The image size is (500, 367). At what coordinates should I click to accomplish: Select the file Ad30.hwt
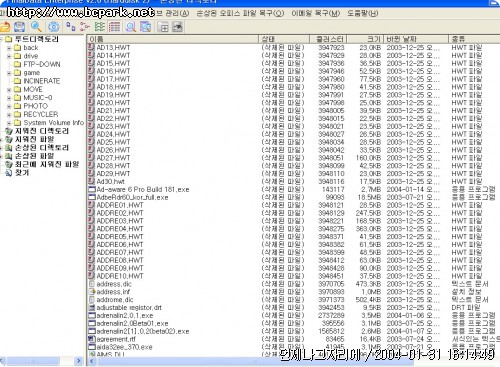coord(110,182)
